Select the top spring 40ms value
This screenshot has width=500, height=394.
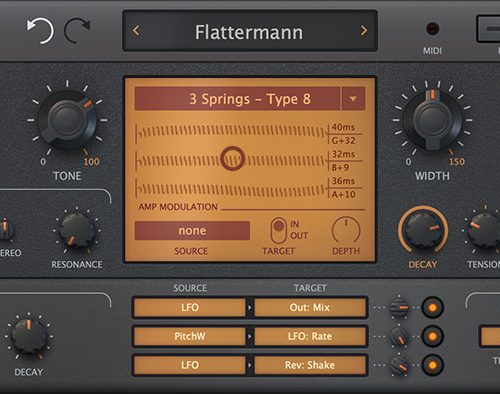343,127
